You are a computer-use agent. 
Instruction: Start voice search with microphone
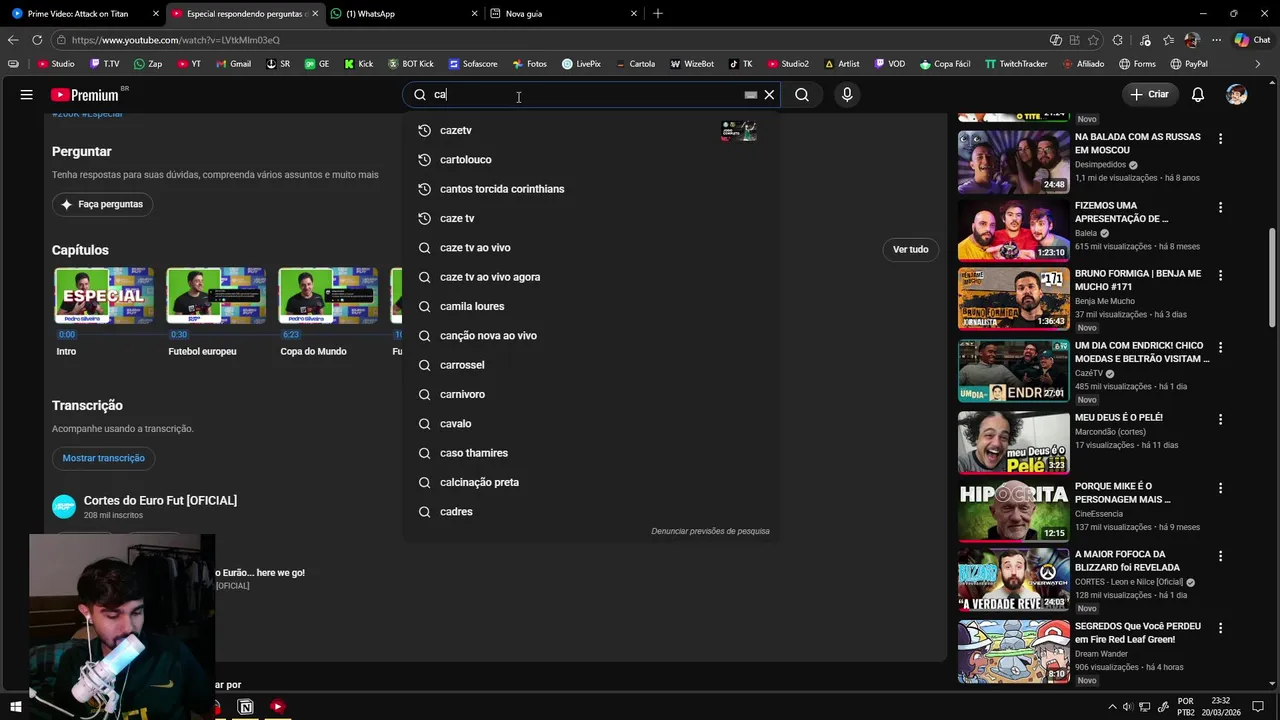847,95
